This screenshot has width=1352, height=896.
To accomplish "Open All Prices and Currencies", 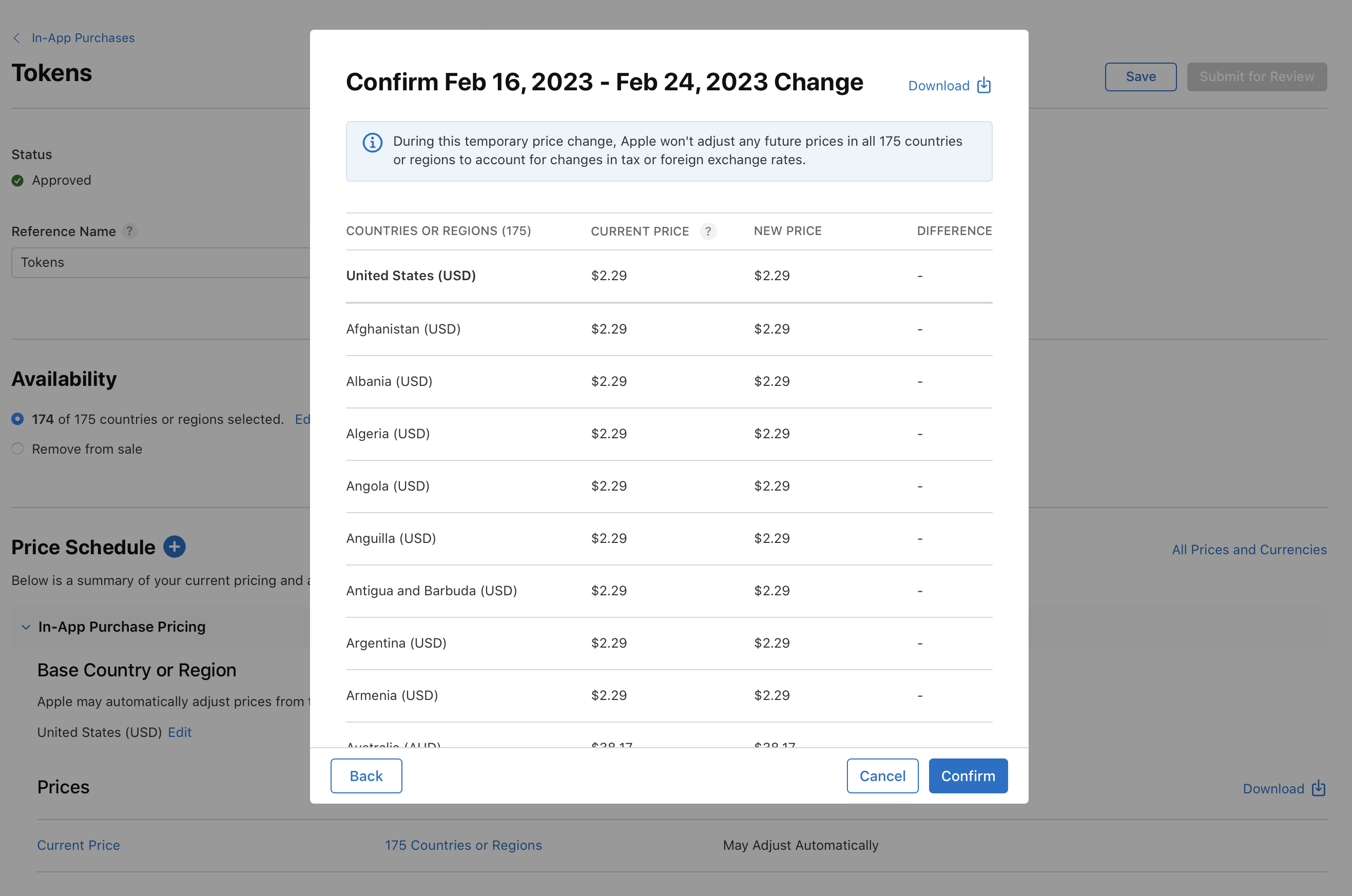I will 1249,549.
